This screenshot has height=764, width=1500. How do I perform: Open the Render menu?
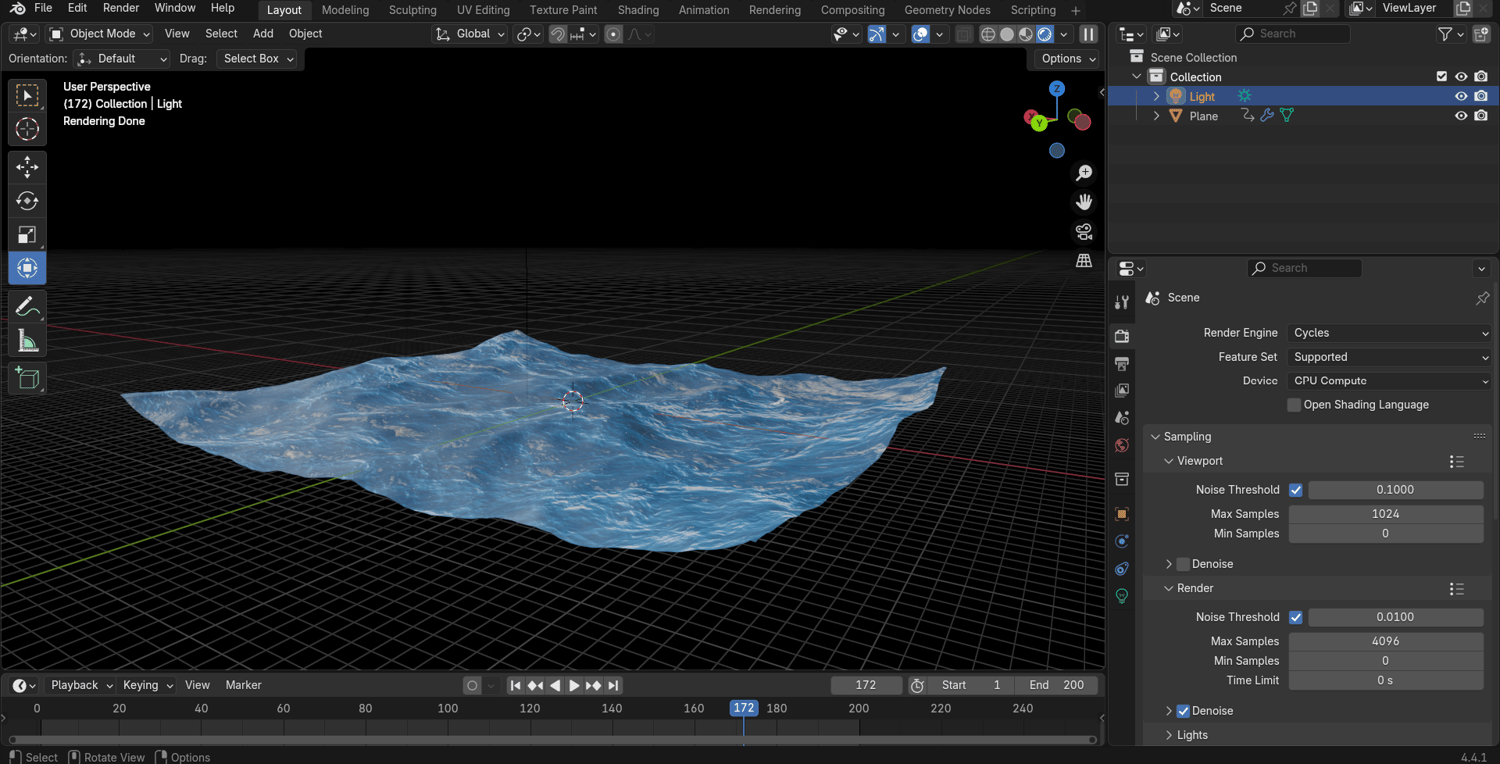point(121,8)
